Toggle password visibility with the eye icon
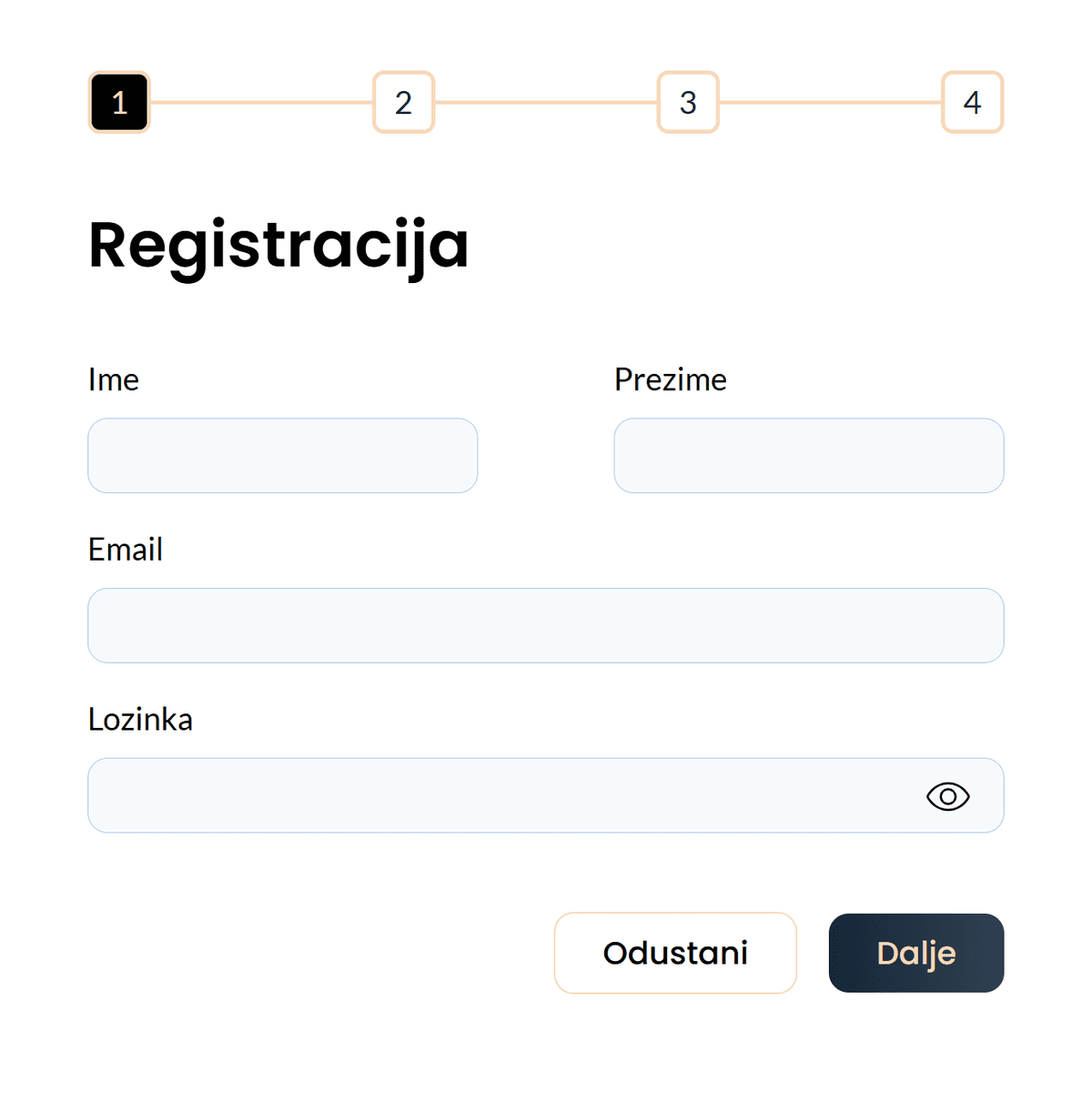 (947, 795)
